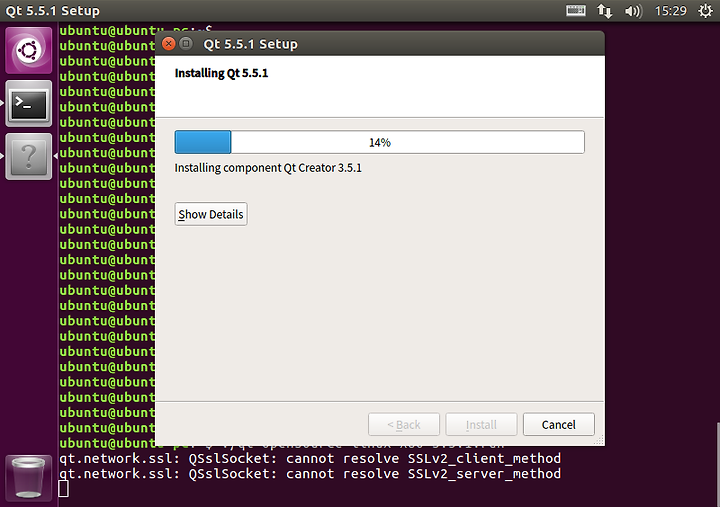The height and width of the screenshot is (507, 720).
Task: Open the sound volume indicator
Action: [x=633, y=11]
